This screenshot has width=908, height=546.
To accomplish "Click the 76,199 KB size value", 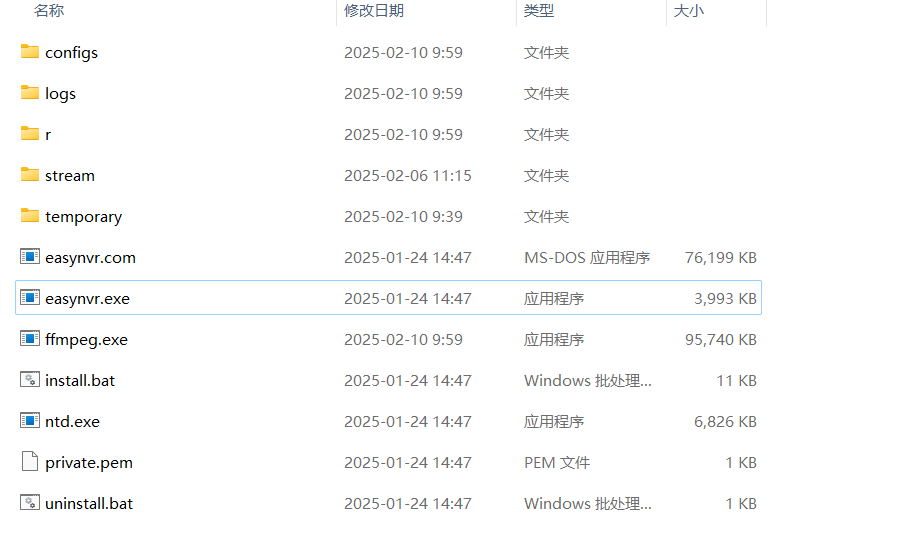I will pyautogui.click(x=720, y=258).
